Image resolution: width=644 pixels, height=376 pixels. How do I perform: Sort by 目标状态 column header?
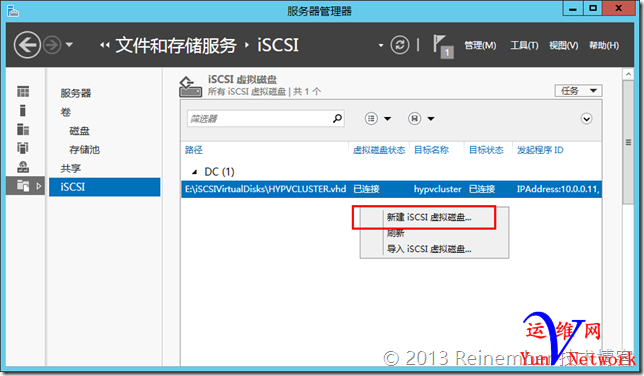pyautogui.click(x=486, y=150)
